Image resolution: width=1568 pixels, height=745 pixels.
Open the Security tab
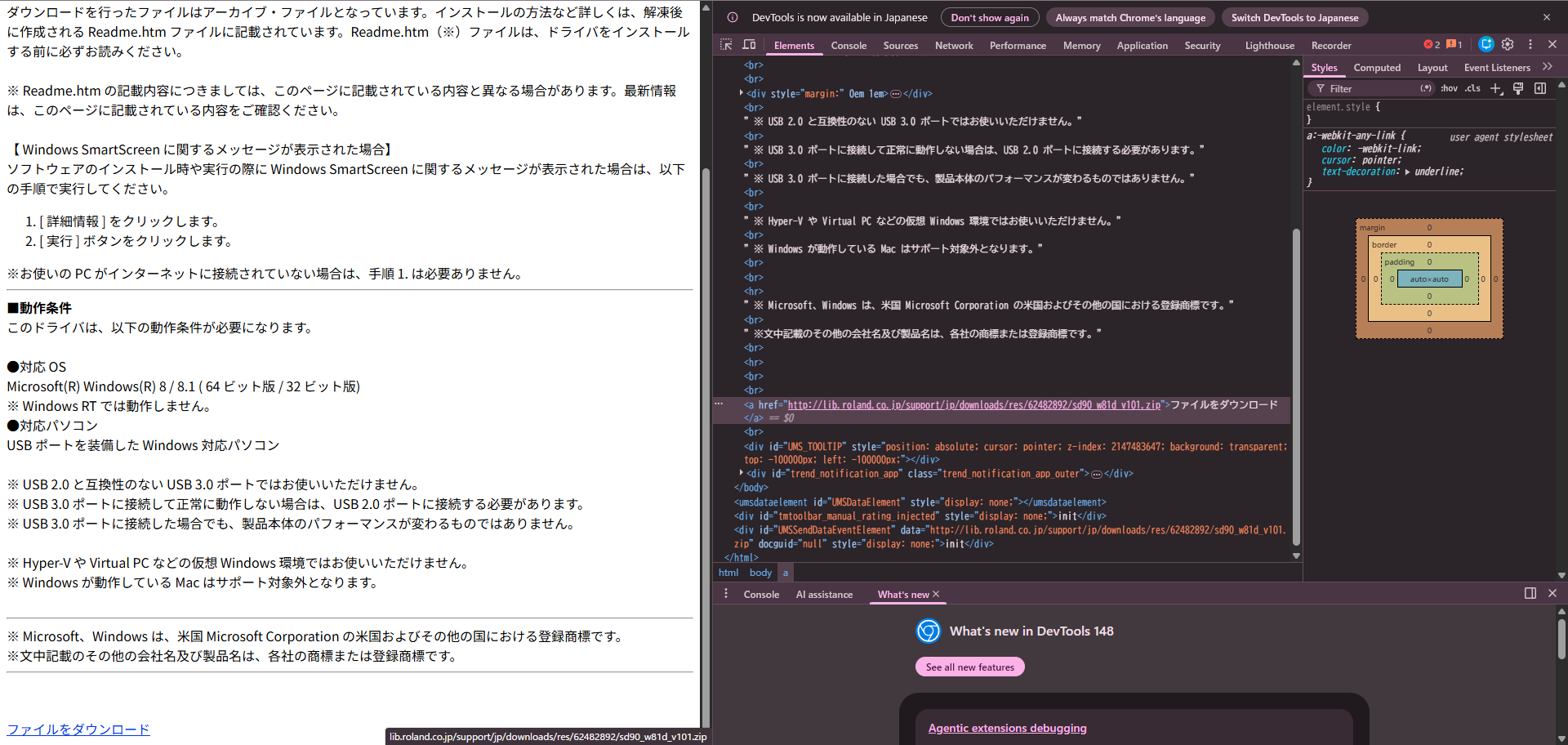tap(1202, 46)
